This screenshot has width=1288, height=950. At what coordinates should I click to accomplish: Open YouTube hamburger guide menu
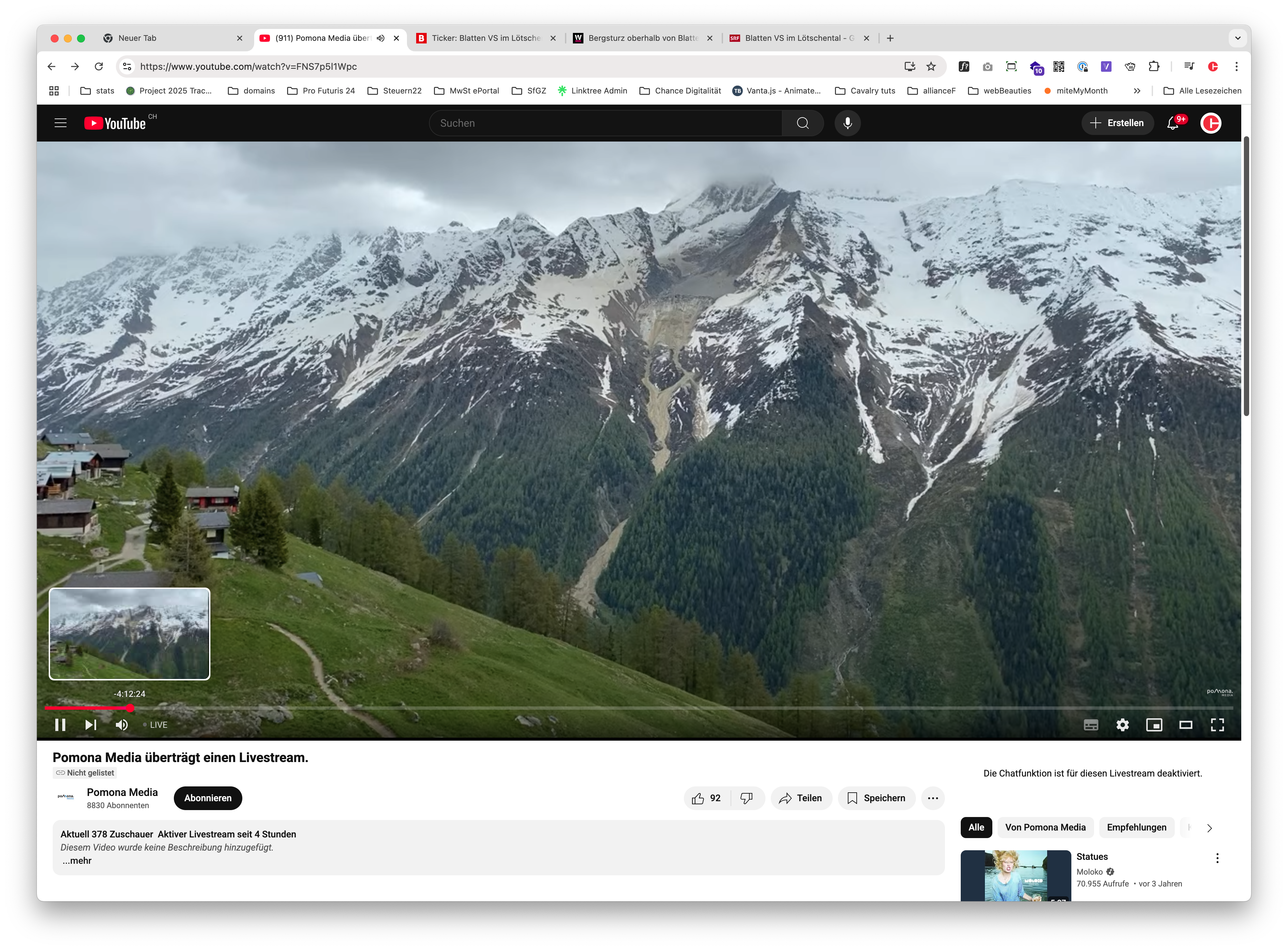coord(60,123)
